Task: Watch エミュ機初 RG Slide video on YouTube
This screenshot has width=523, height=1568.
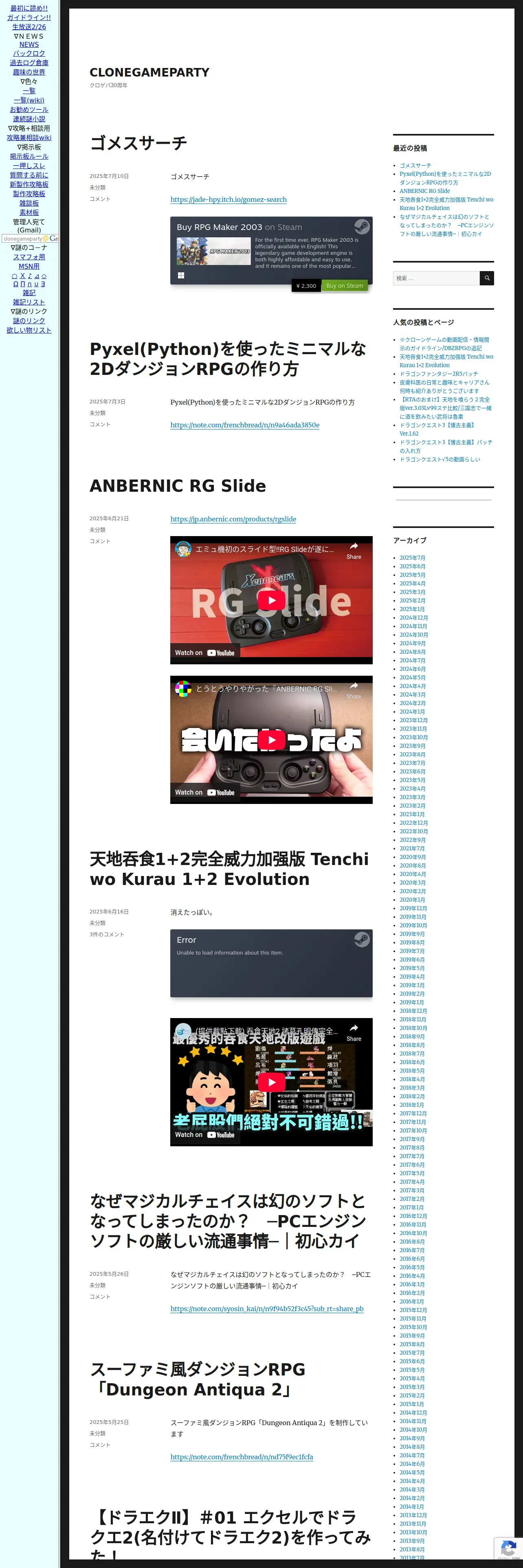Action: point(204,653)
